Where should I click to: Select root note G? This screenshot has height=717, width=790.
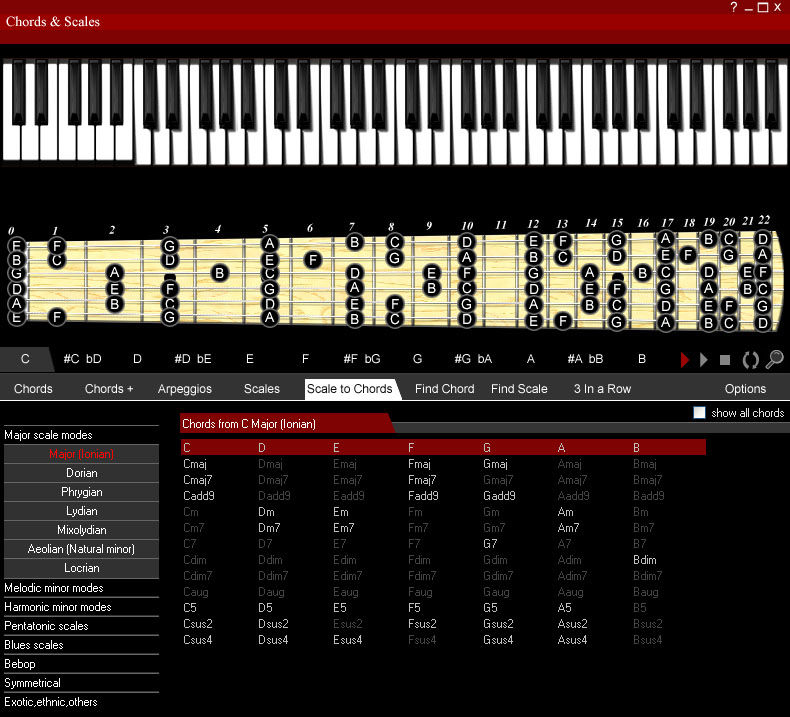click(417, 359)
